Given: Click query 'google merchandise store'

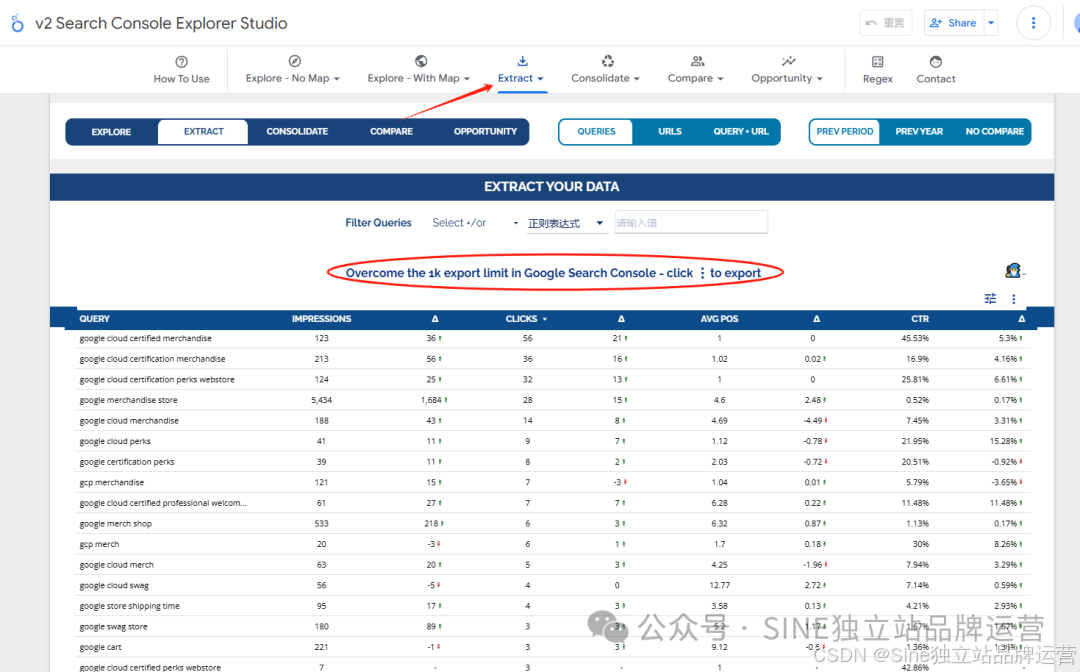Looking at the screenshot, I should click(128, 400).
